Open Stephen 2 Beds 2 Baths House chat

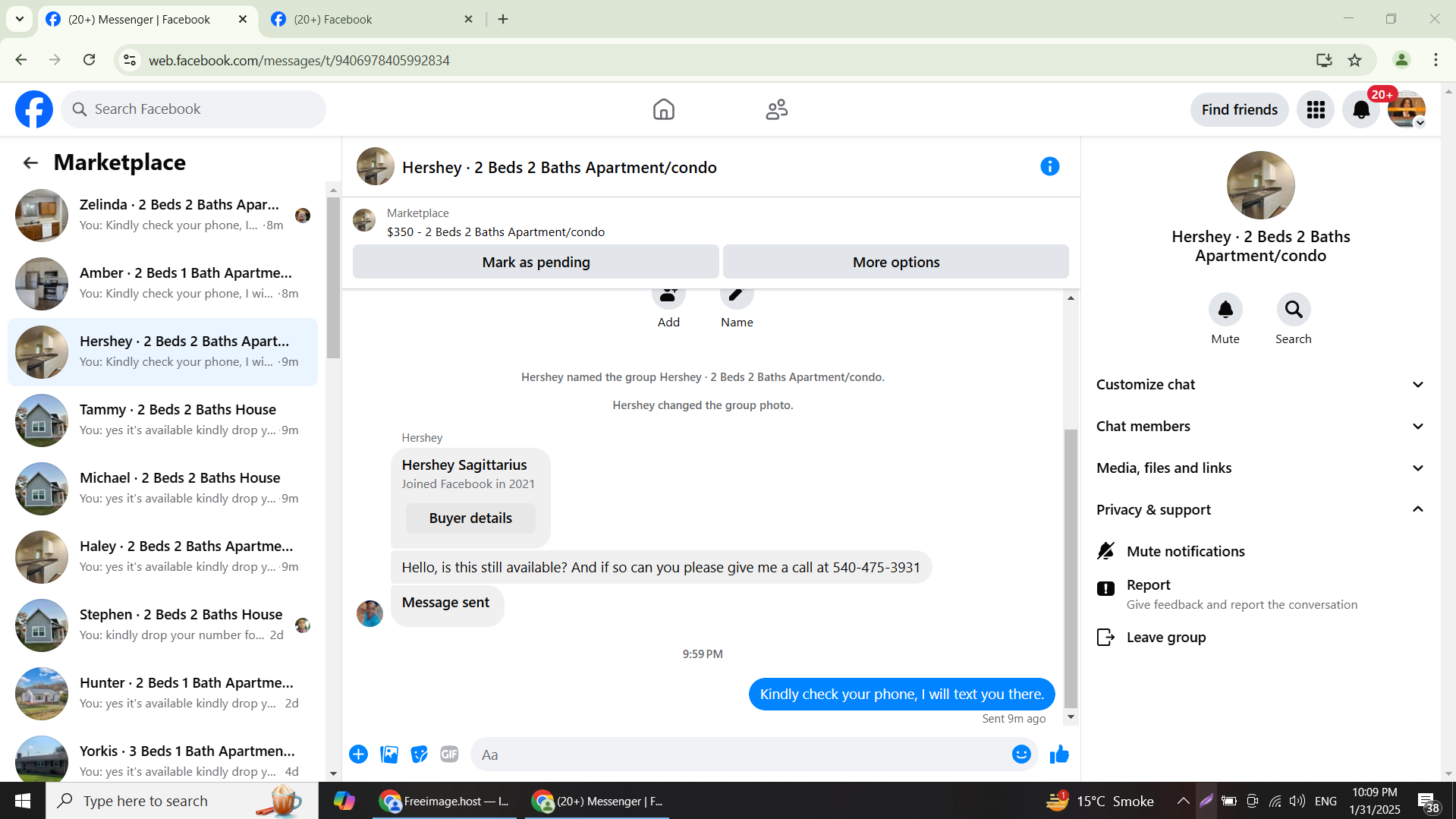[x=163, y=625]
